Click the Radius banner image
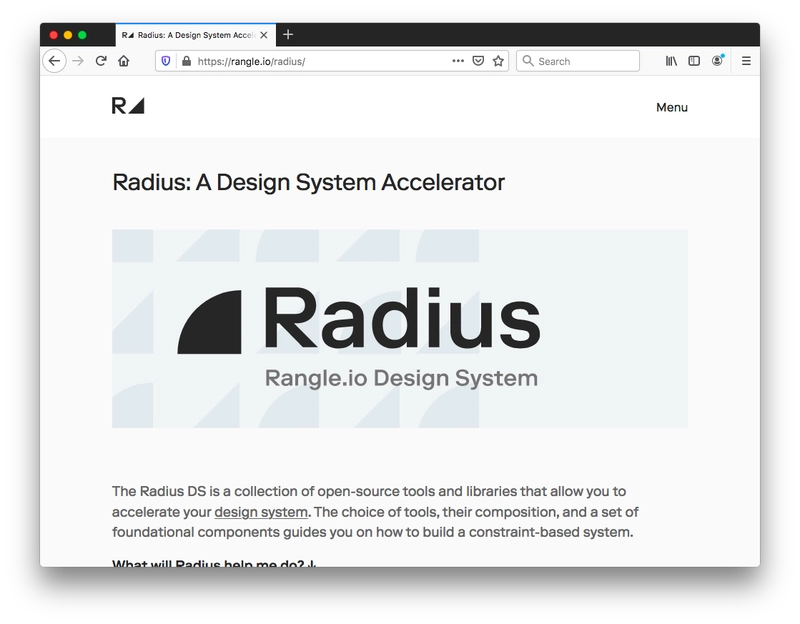Viewport: 800px width, 624px height. pos(400,329)
